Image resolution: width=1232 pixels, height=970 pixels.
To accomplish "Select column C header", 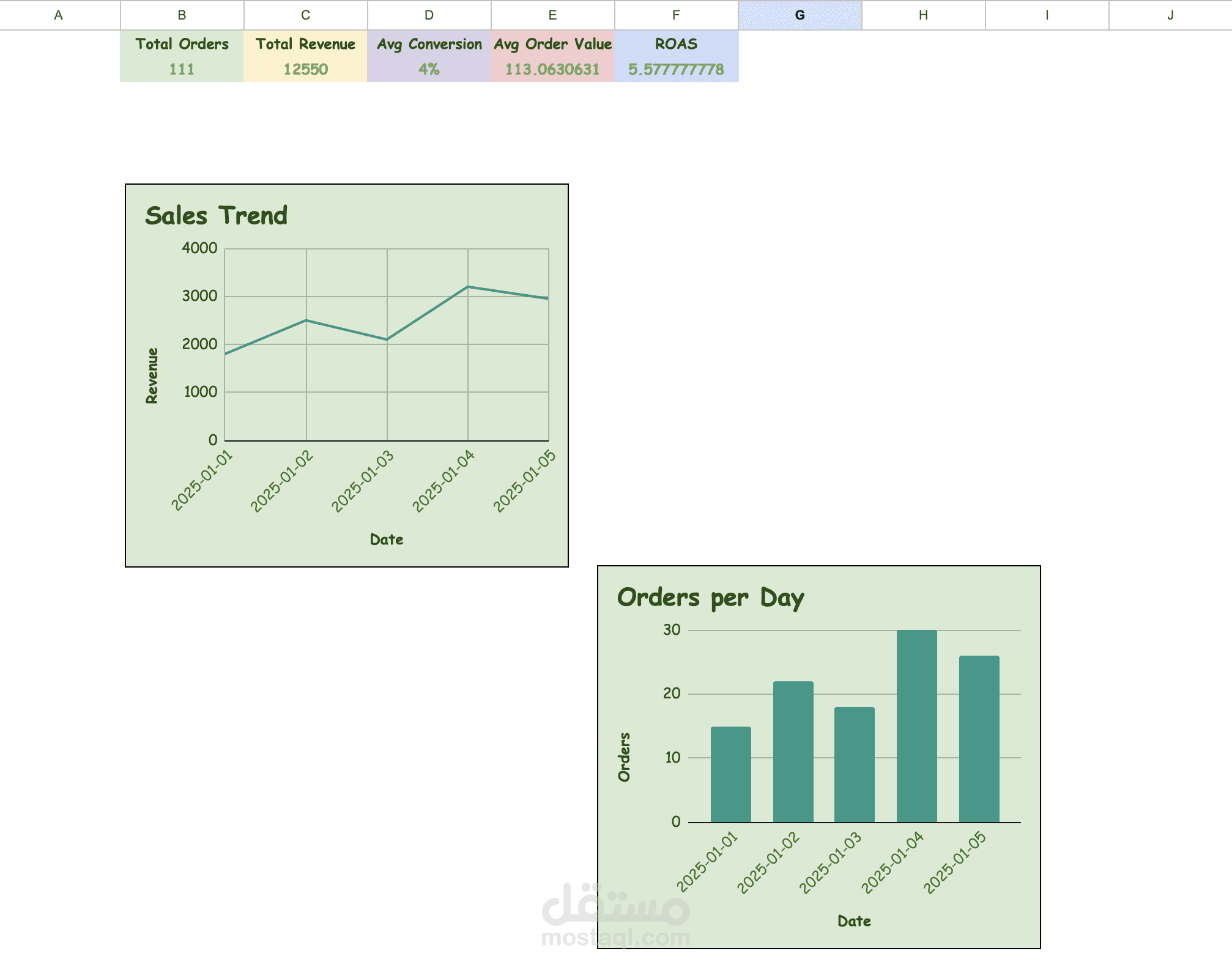I will pos(306,15).
